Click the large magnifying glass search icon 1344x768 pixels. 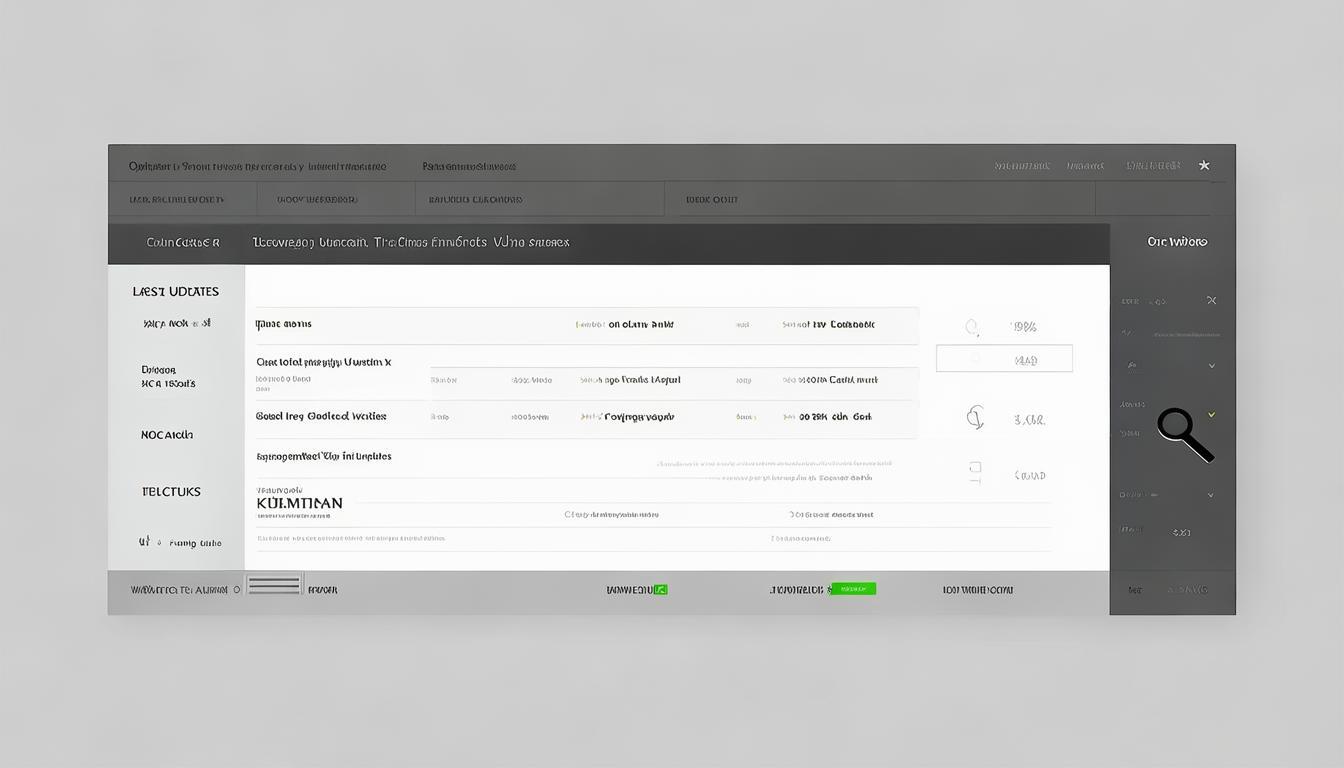click(x=1183, y=433)
